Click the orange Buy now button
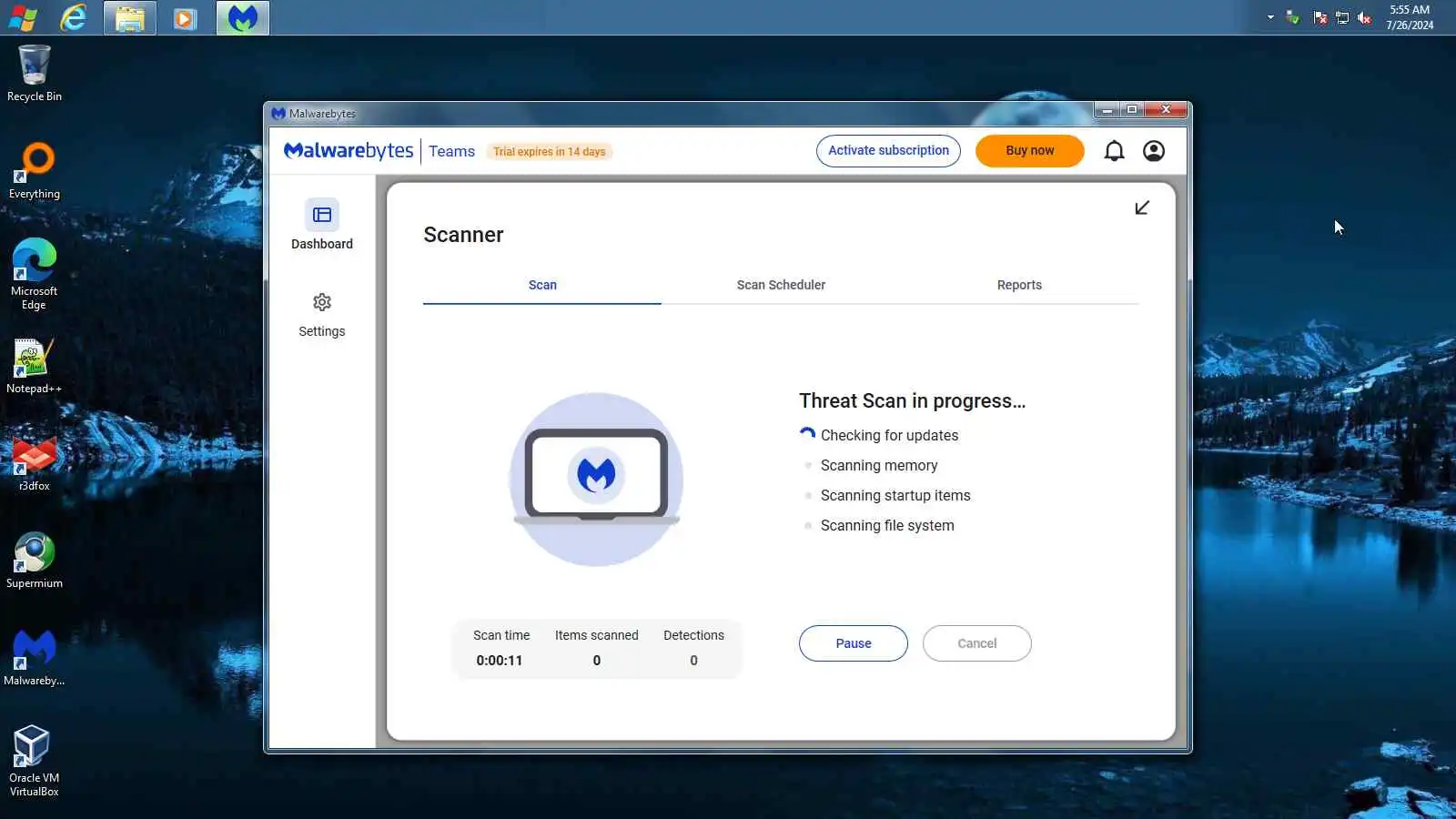1456x819 pixels. pyautogui.click(x=1030, y=151)
